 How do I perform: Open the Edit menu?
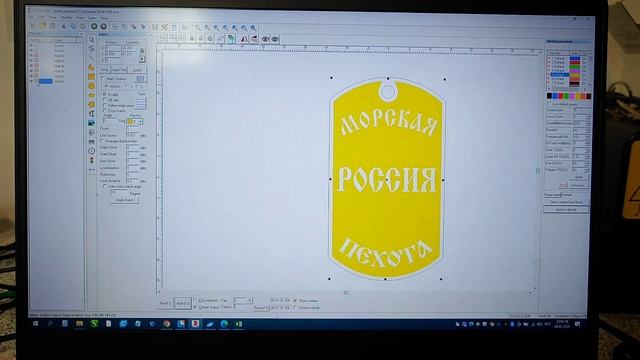tap(41, 18)
